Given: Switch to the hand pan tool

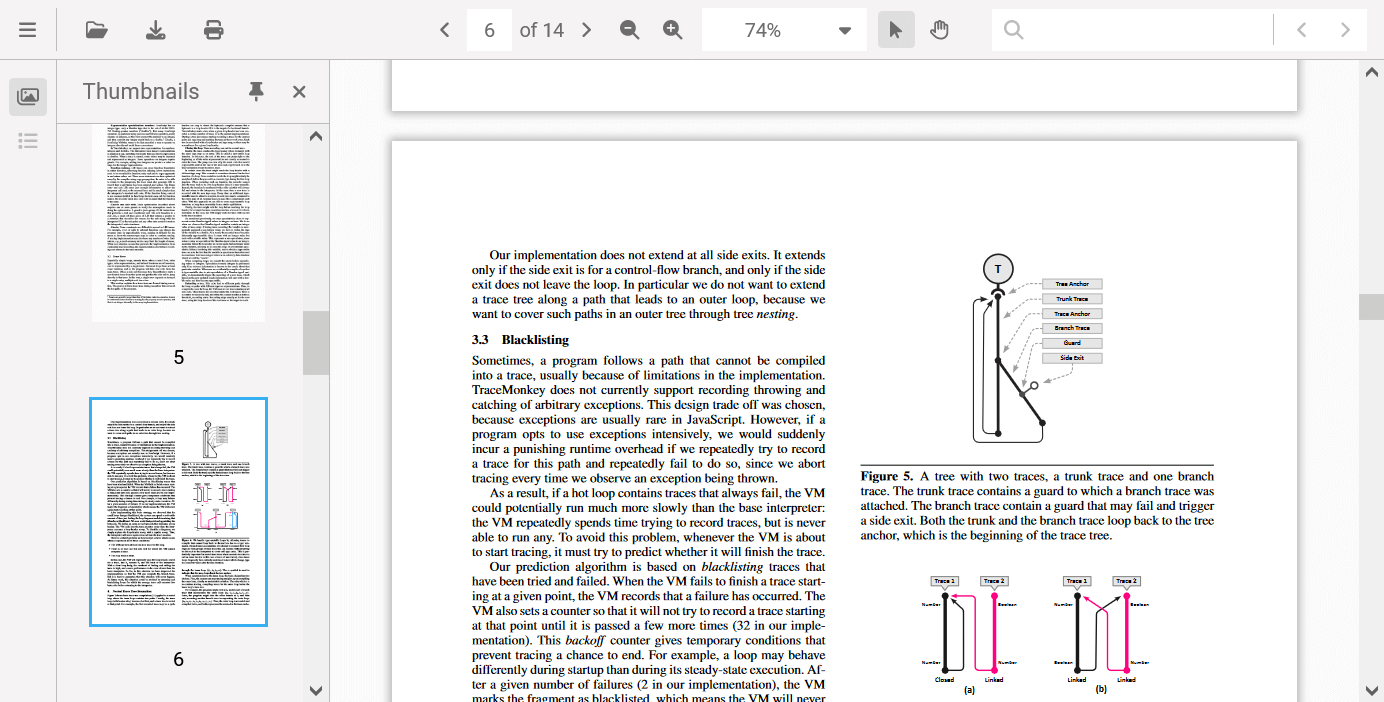Looking at the screenshot, I should click(939, 30).
